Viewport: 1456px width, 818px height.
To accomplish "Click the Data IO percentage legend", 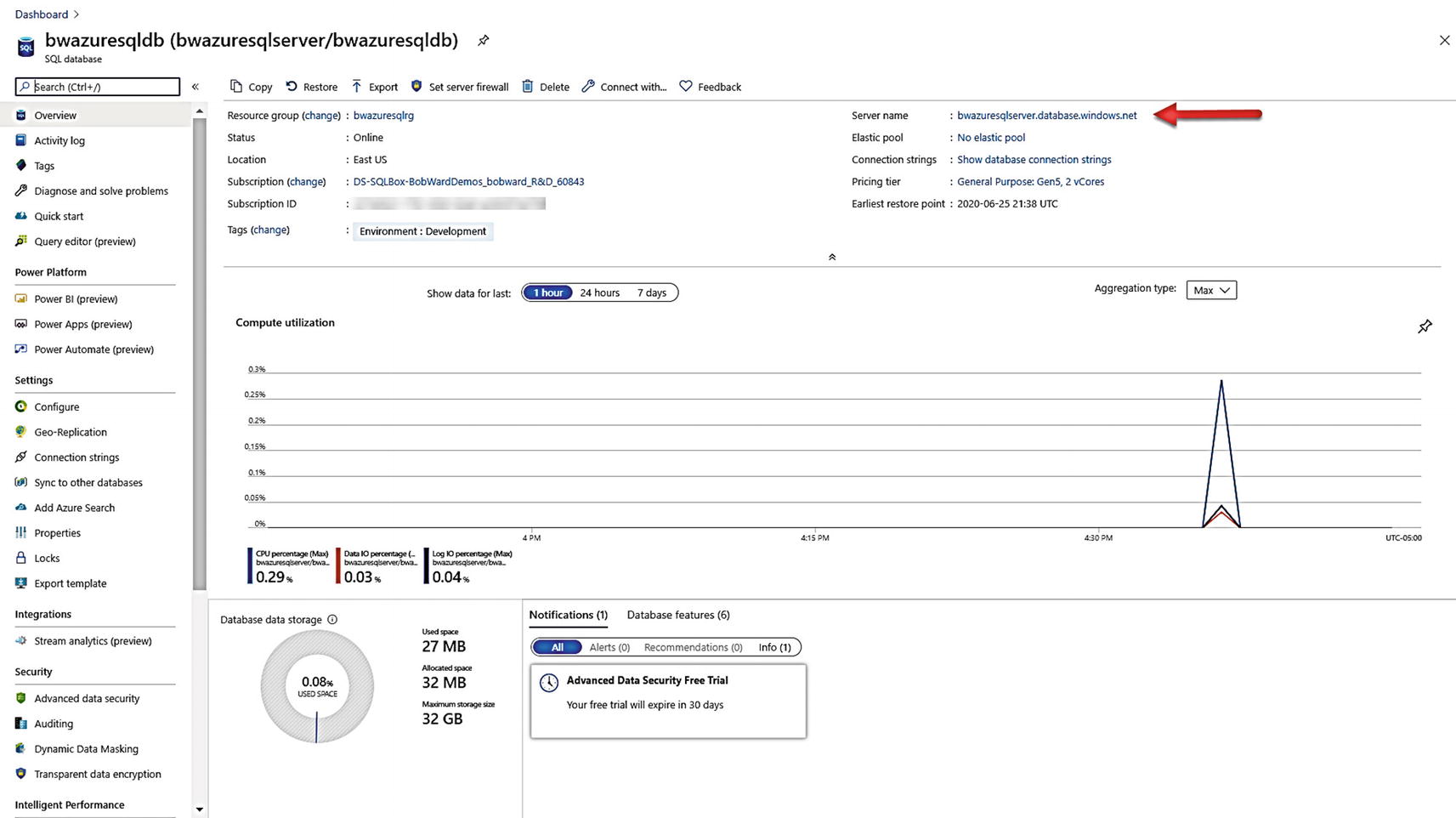I will pos(377,566).
